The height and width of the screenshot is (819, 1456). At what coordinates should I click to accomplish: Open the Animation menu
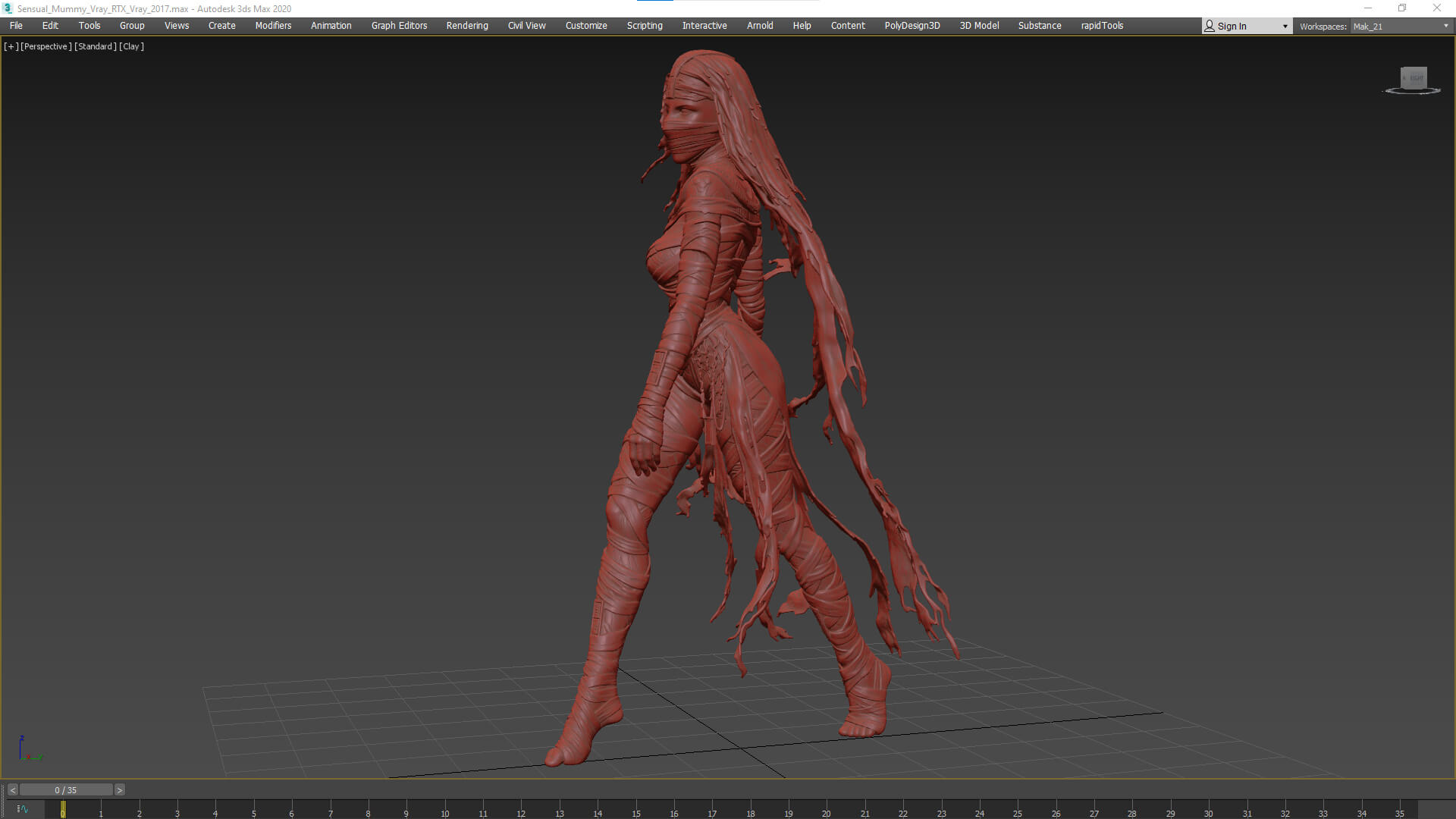(x=331, y=25)
